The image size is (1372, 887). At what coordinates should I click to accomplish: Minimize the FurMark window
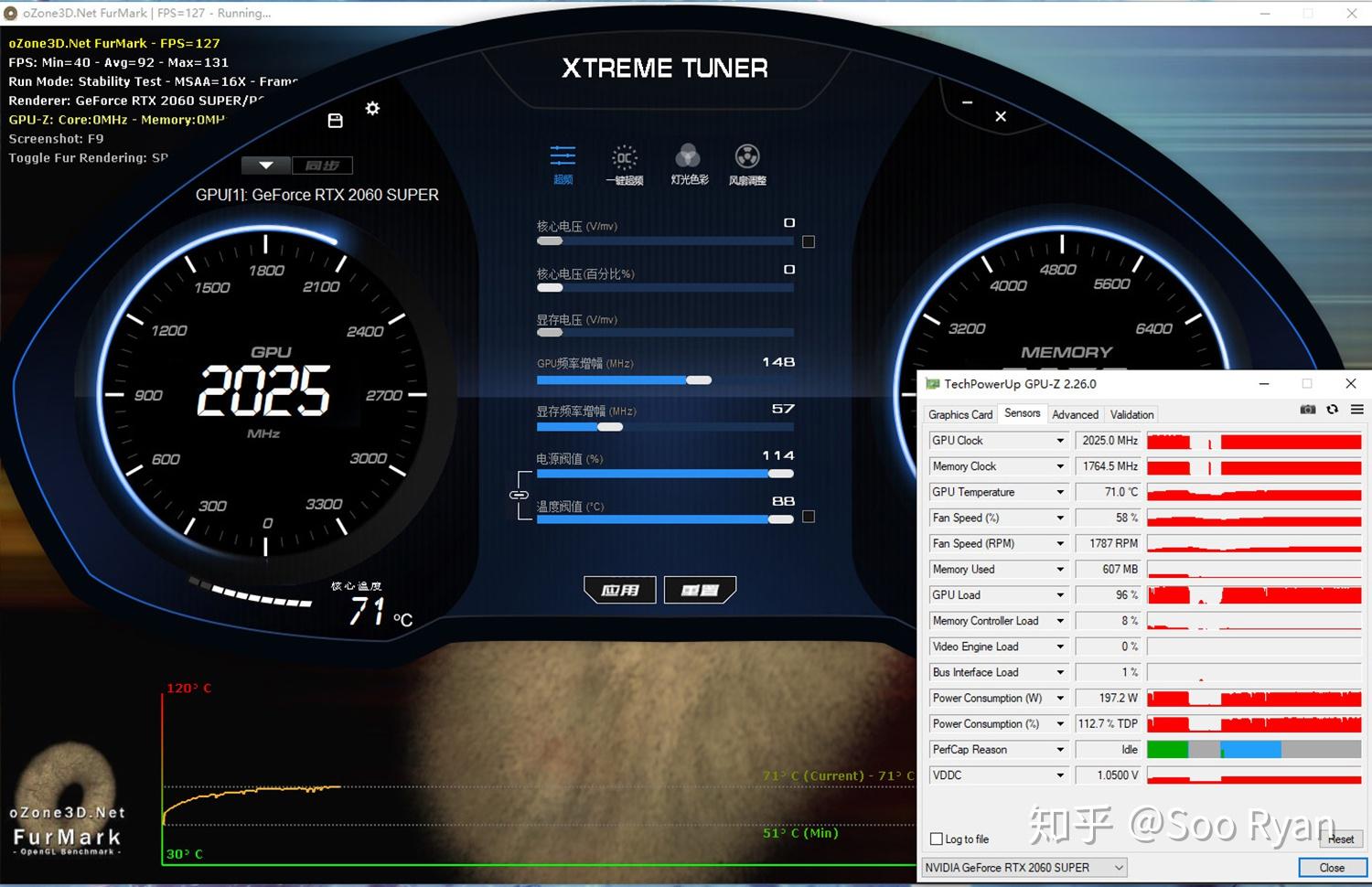(1266, 13)
